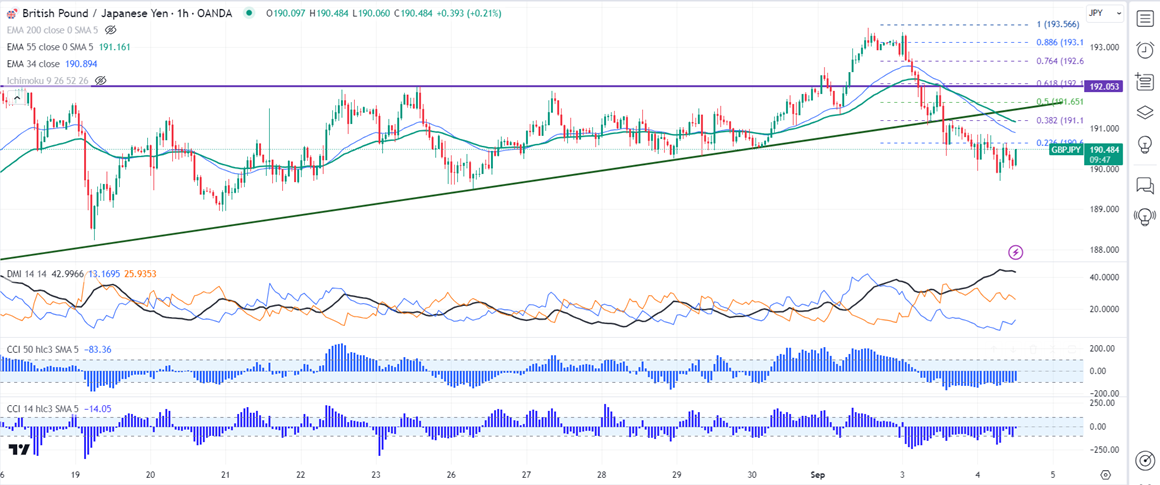Open the chats speech bubbles icon
Image resolution: width=1160 pixels, height=485 pixels.
pyautogui.click(x=1144, y=184)
